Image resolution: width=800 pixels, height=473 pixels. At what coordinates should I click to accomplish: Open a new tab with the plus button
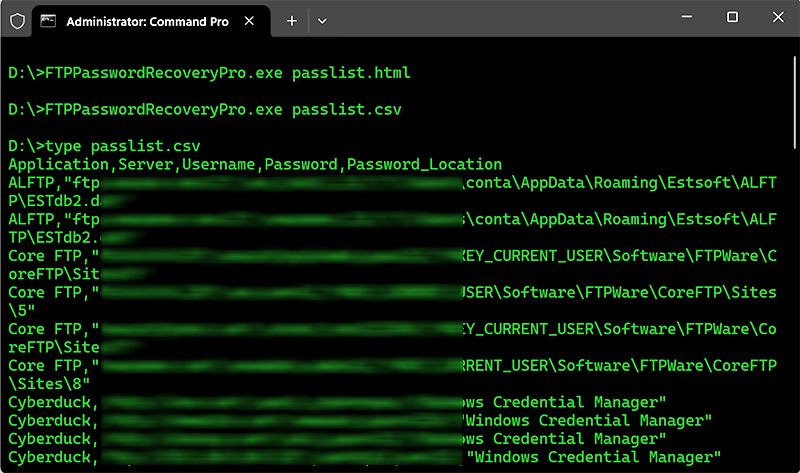click(x=292, y=21)
